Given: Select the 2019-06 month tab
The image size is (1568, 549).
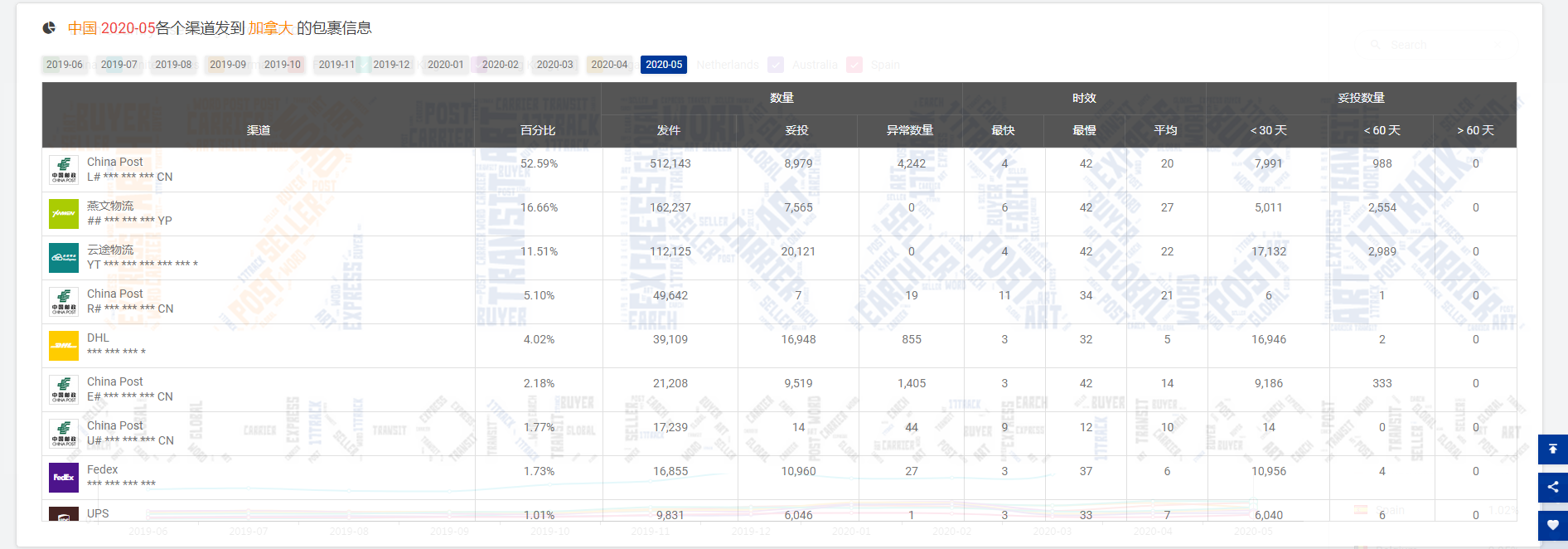Looking at the screenshot, I should [x=65, y=65].
